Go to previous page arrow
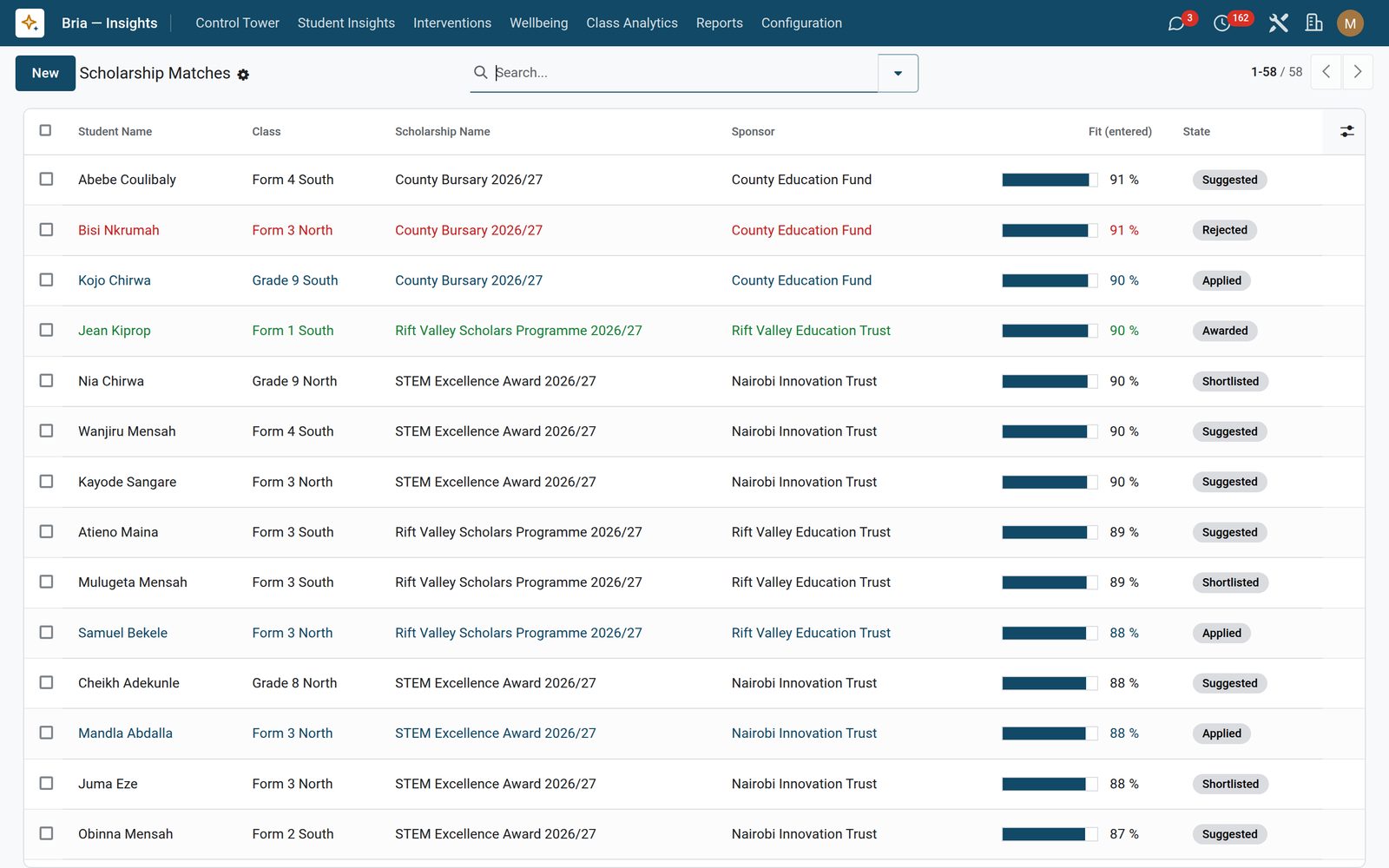The width and height of the screenshot is (1389, 868). point(1326,72)
